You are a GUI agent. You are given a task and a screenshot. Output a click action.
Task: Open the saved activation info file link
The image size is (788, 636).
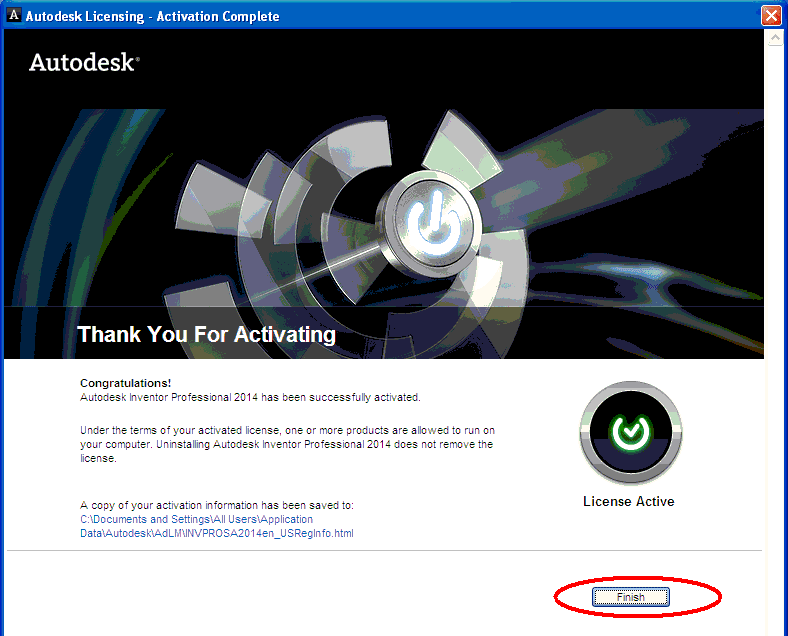coord(217,526)
